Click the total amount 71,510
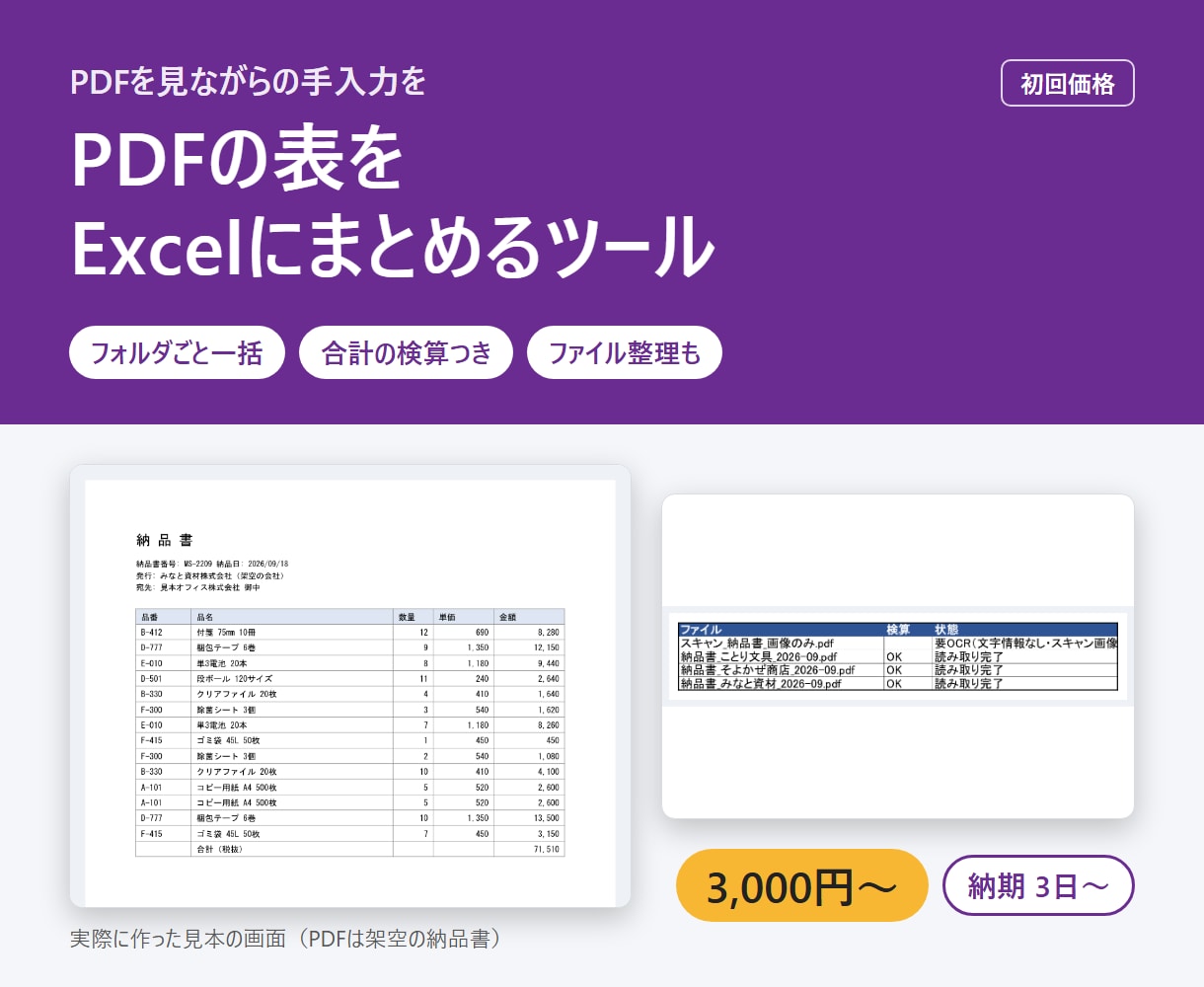Image resolution: width=1204 pixels, height=987 pixels. click(x=547, y=849)
